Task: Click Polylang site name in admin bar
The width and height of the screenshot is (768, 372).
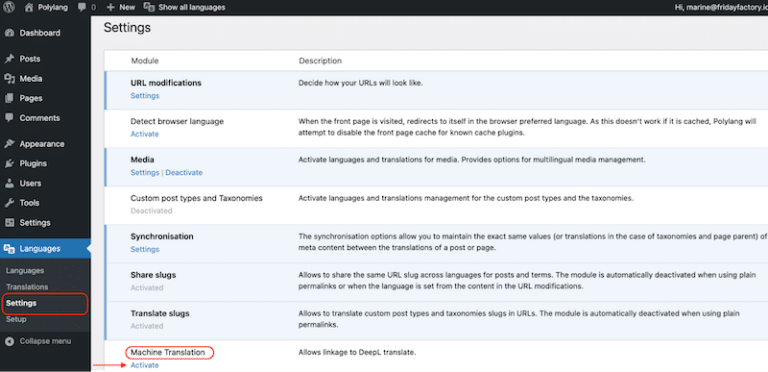Action: pyautogui.click(x=53, y=7)
